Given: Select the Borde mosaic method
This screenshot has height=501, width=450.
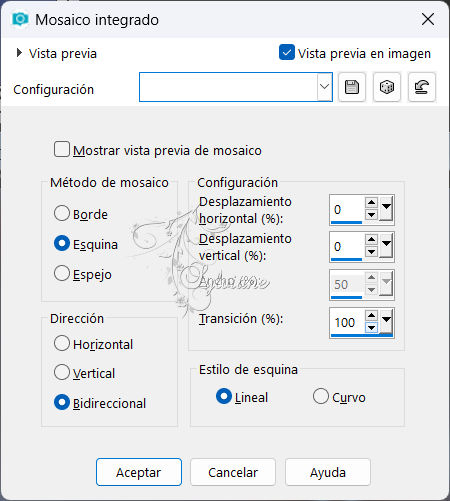Looking at the screenshot, I should click(62, 213).
